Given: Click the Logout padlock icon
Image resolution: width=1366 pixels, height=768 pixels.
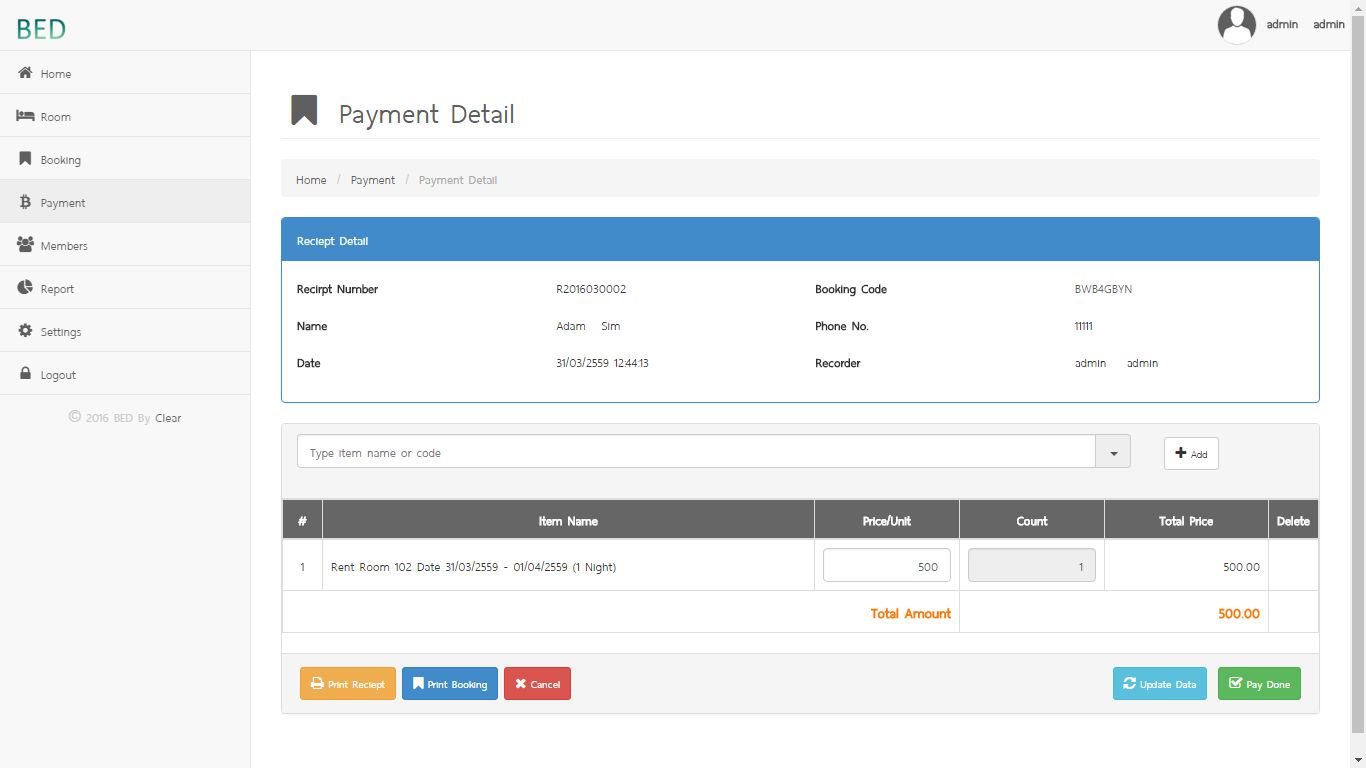Looking at the screenshot, I should point(25,374).
